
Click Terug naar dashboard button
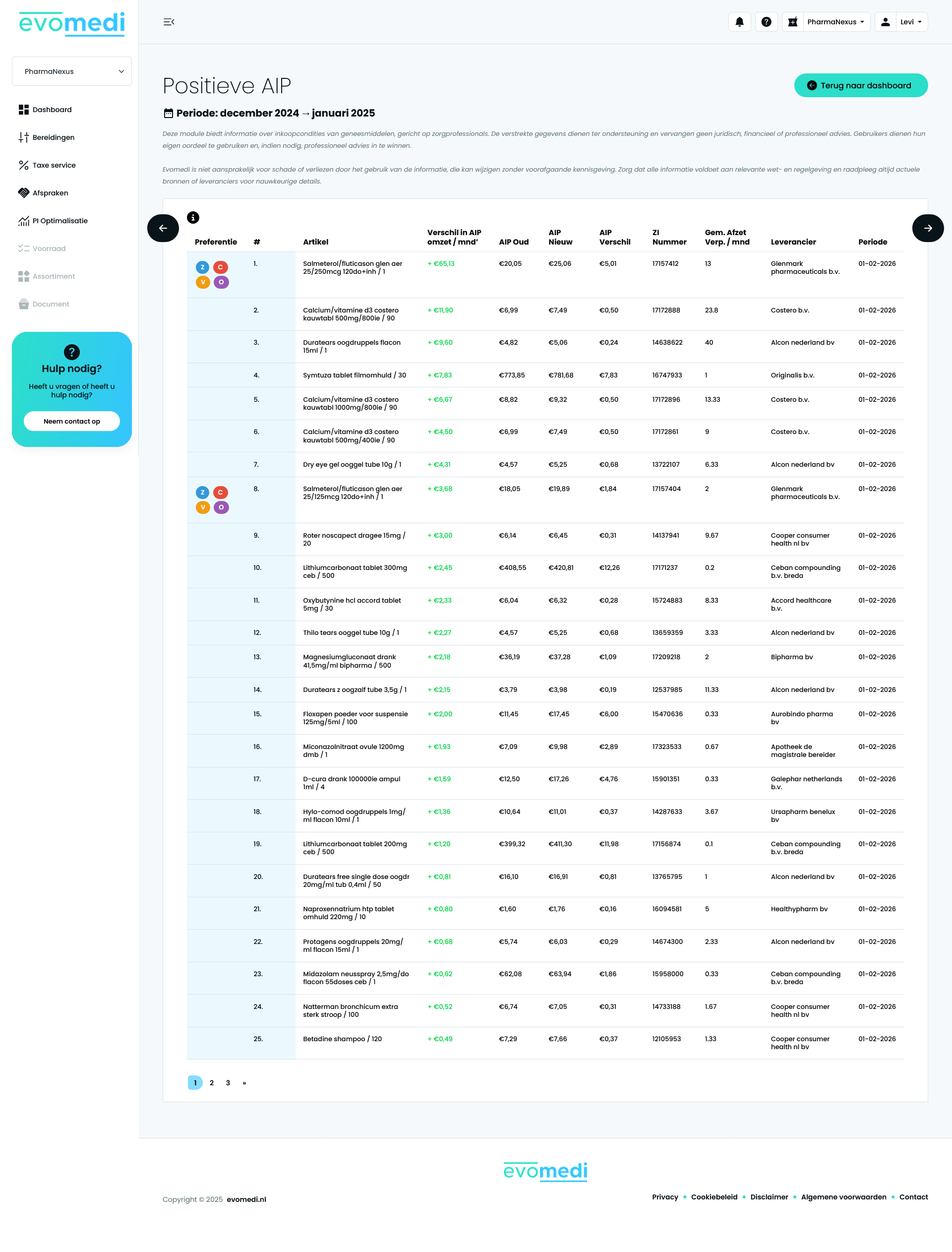860,86
